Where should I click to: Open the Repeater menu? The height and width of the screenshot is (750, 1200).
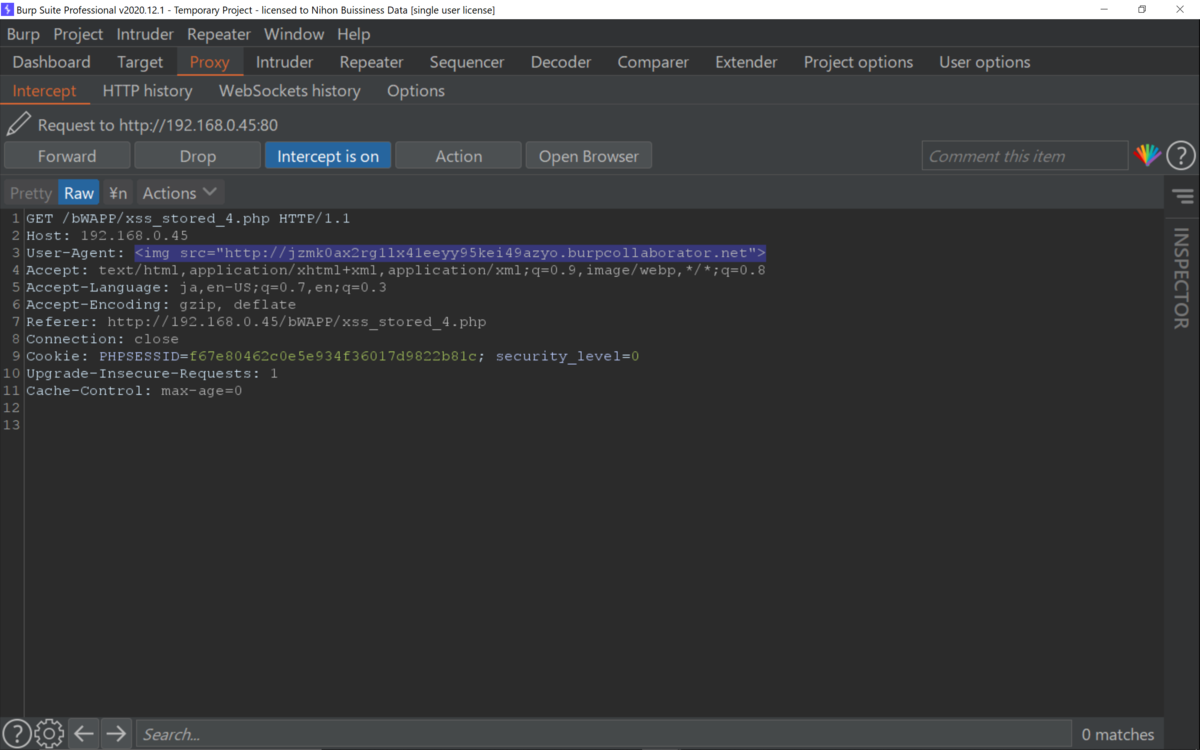219,34
